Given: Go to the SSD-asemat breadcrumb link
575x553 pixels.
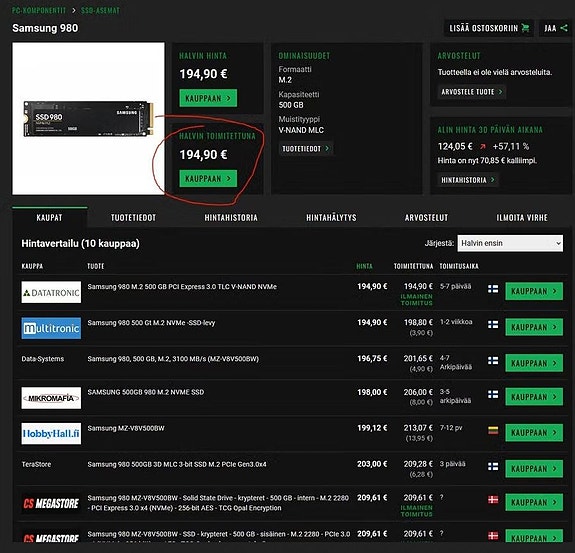Looking at the screenshot, I should click(100, 11).
